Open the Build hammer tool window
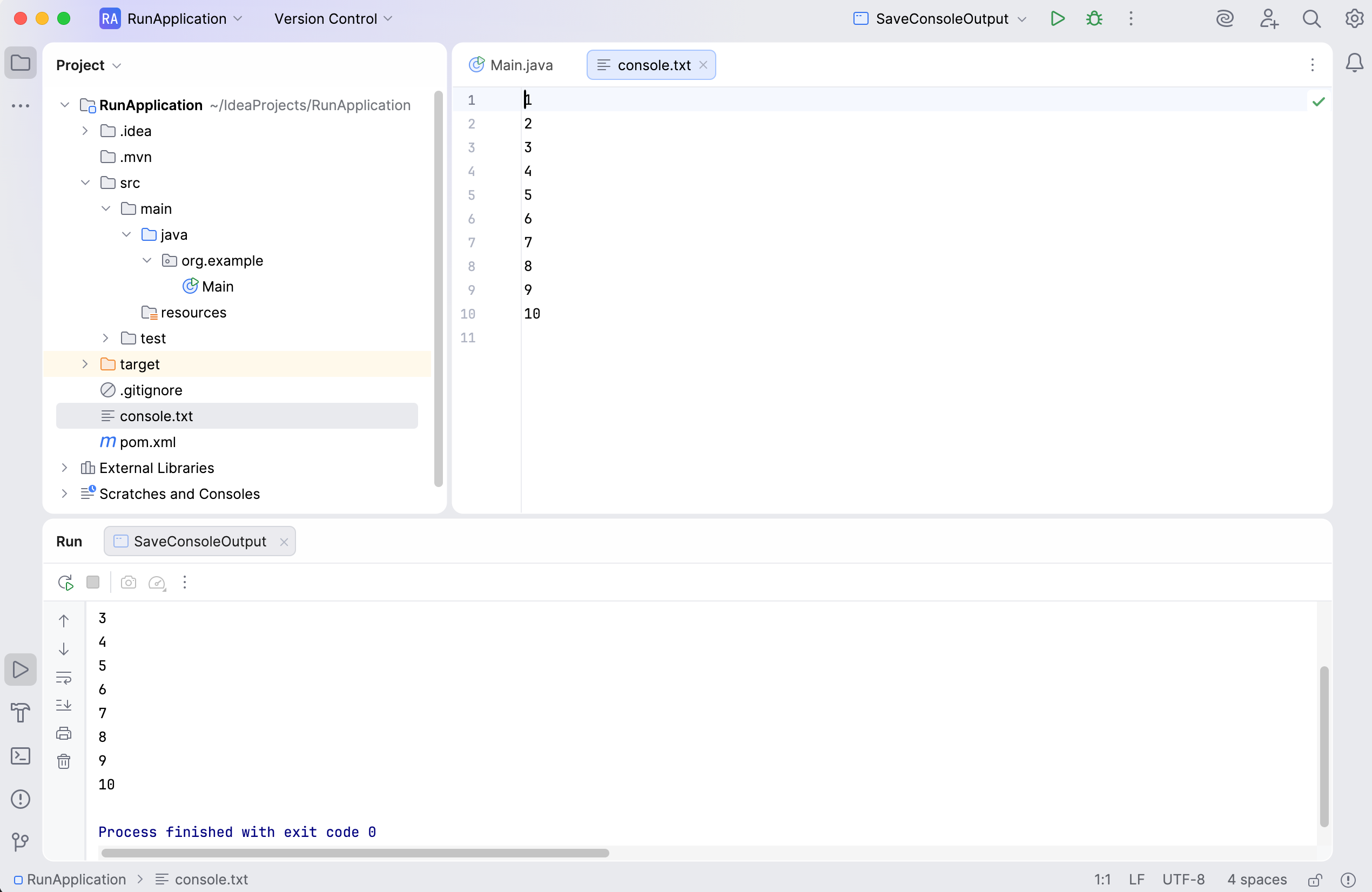This screenshot has width=1372, height=892. [21, 713]
